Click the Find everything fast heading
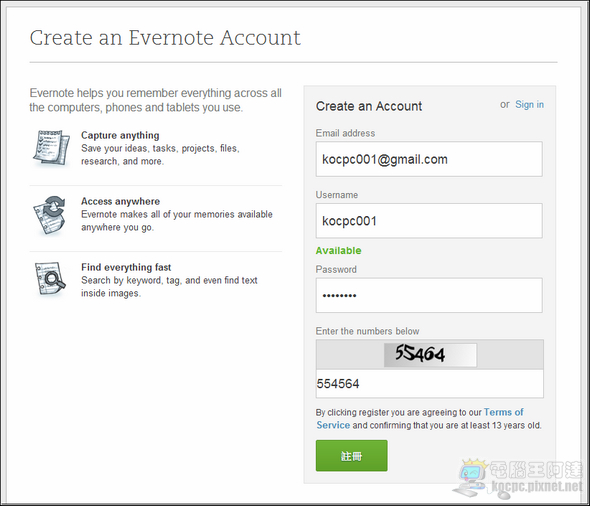This screenshot has height=506, width=590. coord(126,267)
